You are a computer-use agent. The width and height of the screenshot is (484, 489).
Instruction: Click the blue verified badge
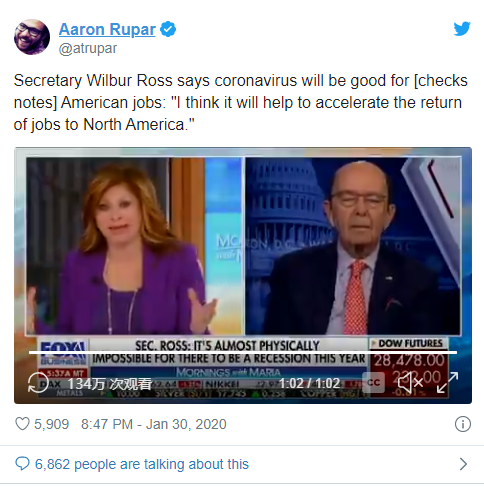(x=168, y=29)
